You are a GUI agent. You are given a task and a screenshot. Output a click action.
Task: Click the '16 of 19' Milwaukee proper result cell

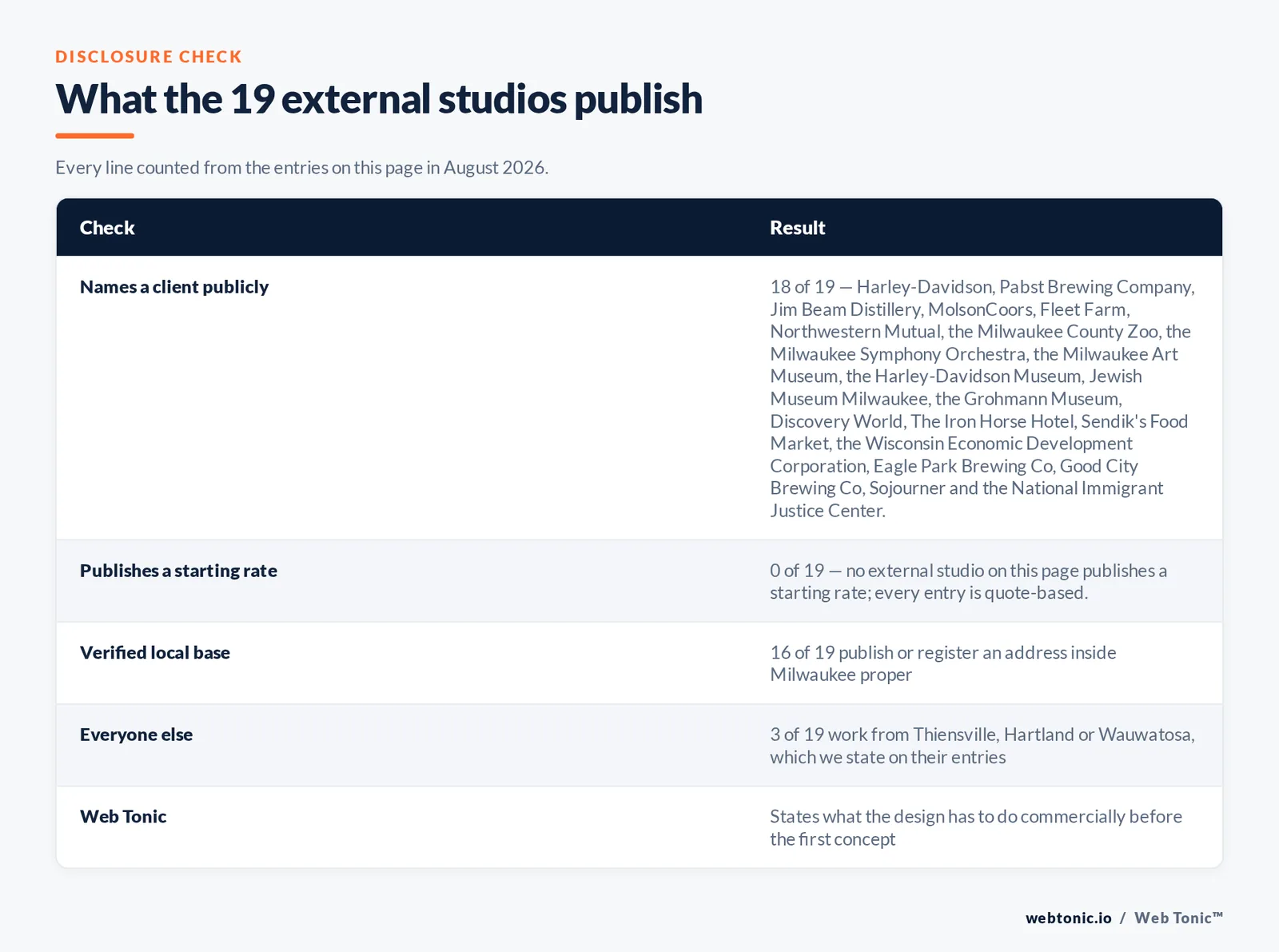click(943, 663)
